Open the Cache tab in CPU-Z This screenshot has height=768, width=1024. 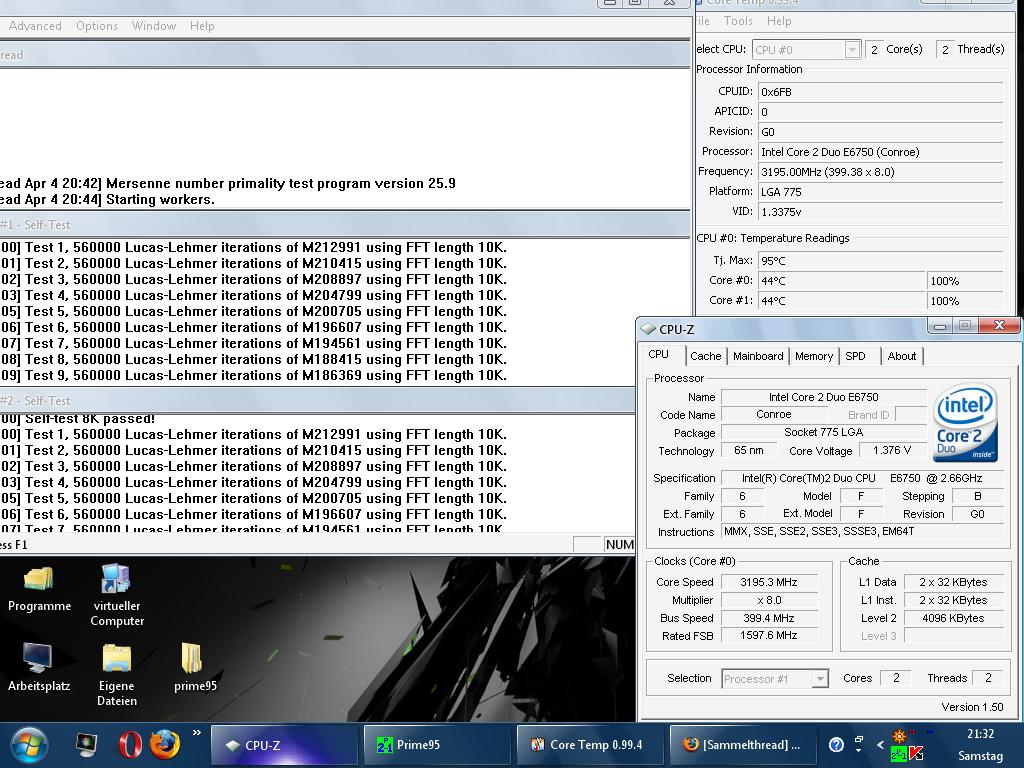coord(706,357)
